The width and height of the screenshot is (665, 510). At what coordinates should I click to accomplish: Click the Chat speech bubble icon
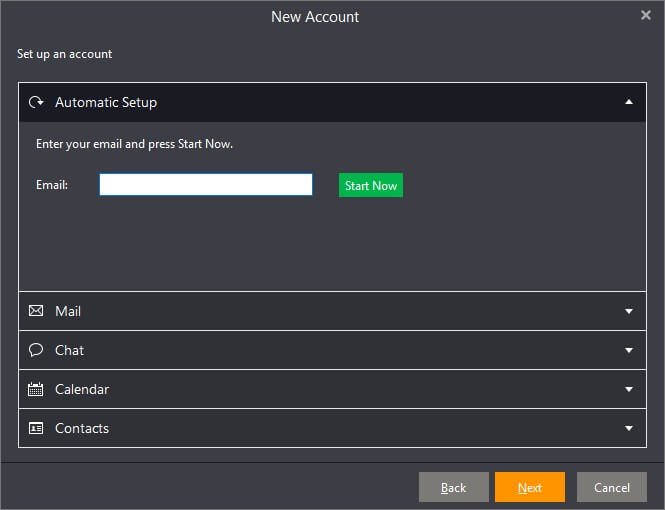(36, 350)
